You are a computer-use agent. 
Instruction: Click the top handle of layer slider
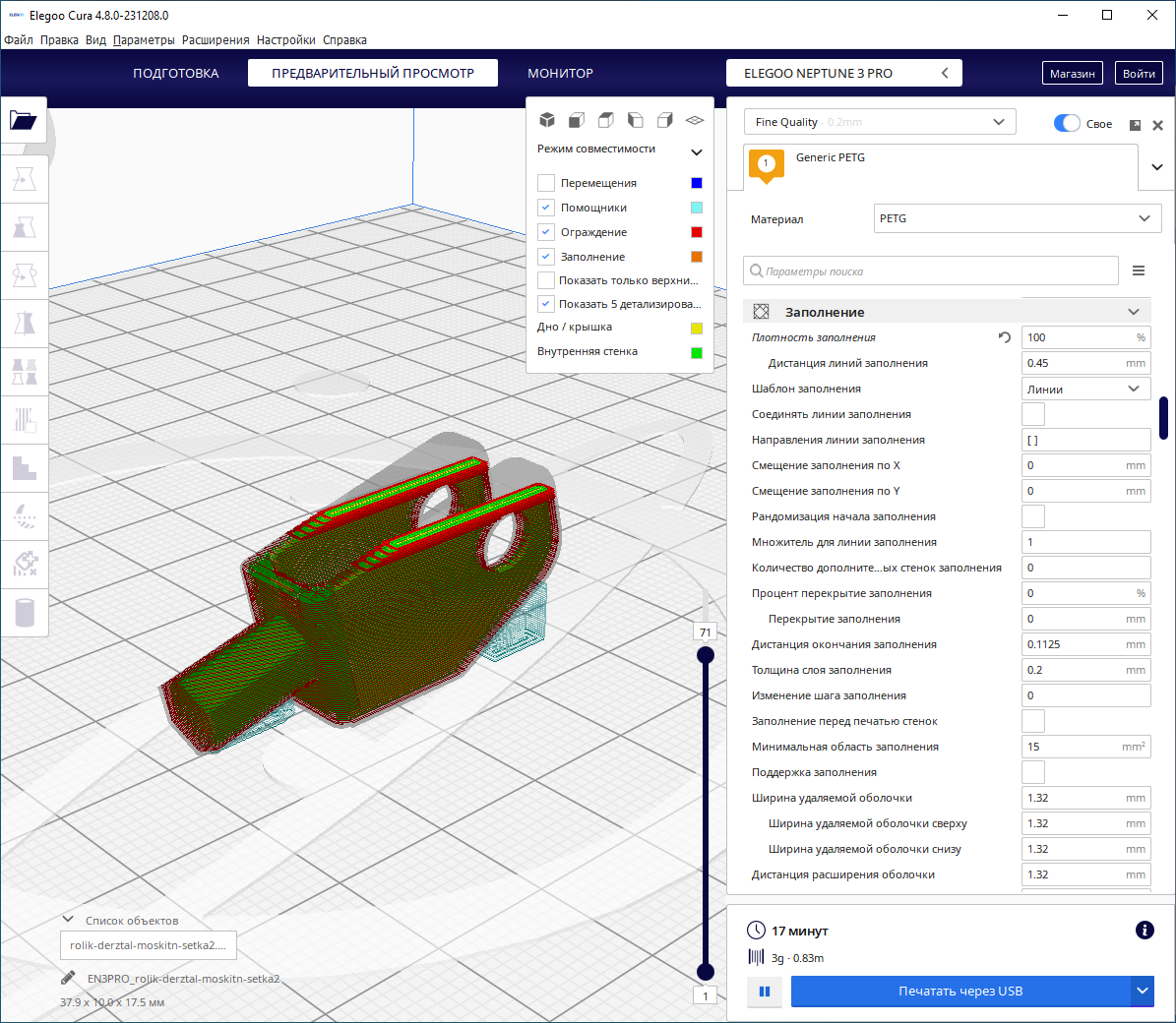[706, 655]
